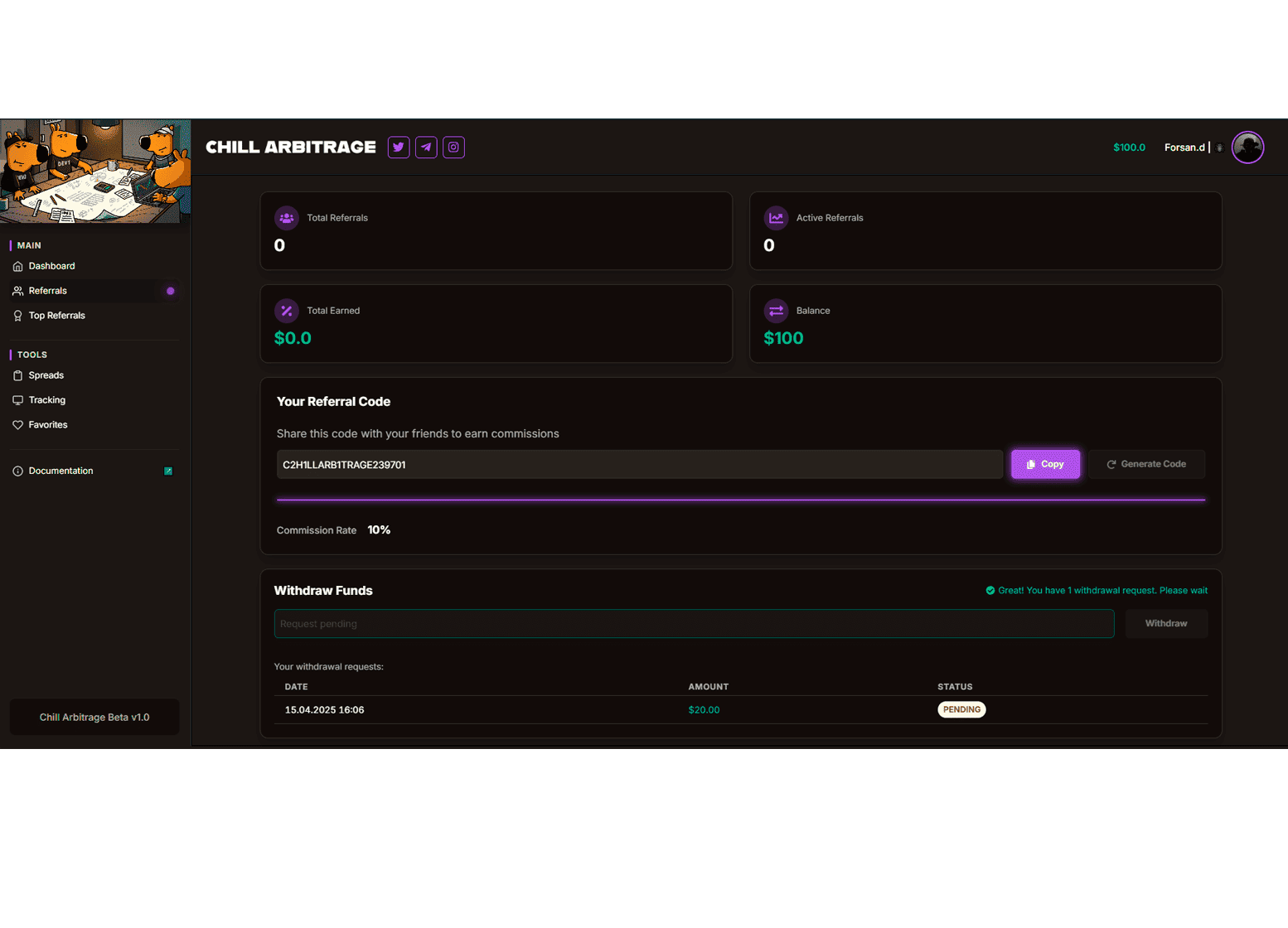The height and width of the screenshot is (928, 1288).
Task: Open the Documentation external link icon
Action: (168, 471)
